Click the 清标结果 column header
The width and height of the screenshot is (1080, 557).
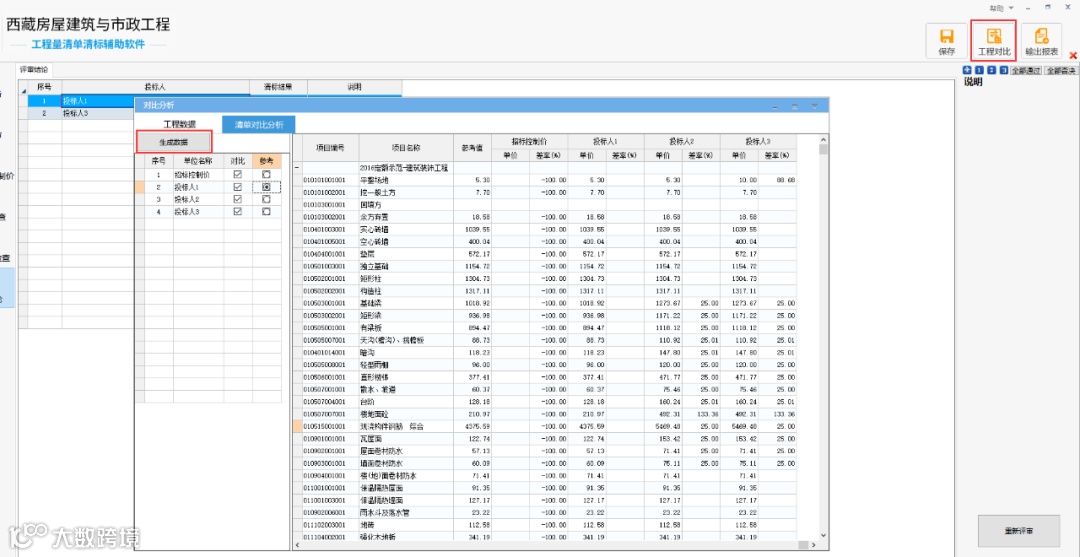click(x=278, y=87)
